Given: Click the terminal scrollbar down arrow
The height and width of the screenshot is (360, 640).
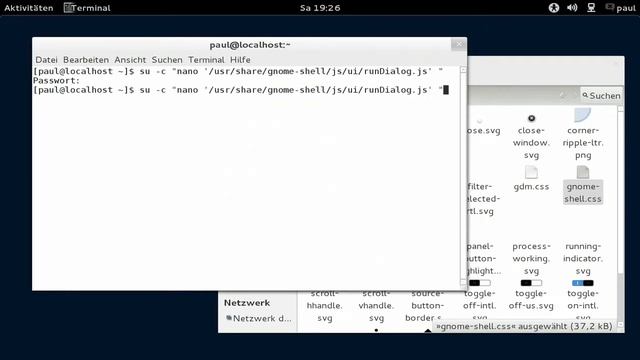Looking at the screenshot, I should [x=463, y=282].
